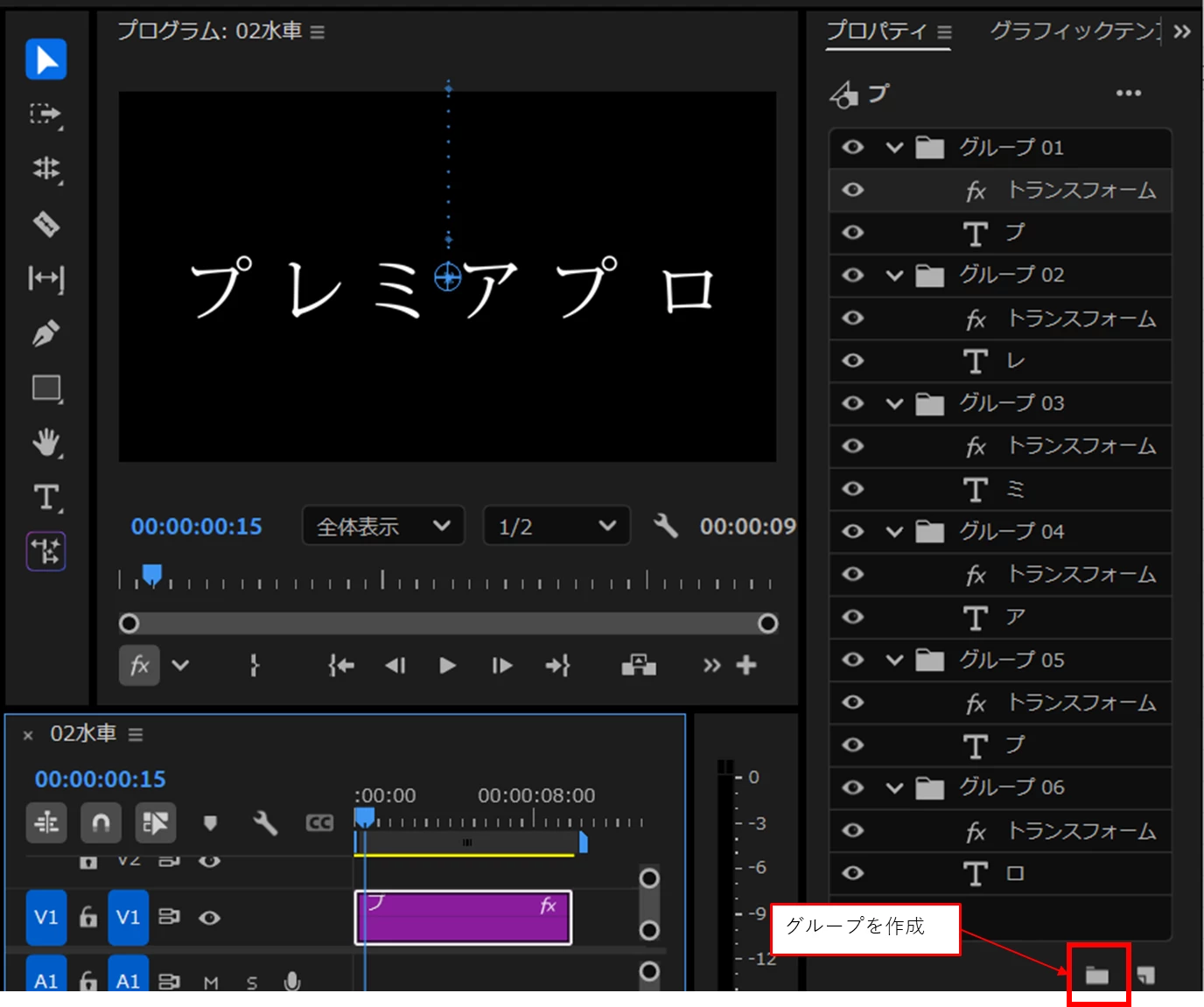
Task: Show overflow panels double chevron
Action: (1182, 32)
